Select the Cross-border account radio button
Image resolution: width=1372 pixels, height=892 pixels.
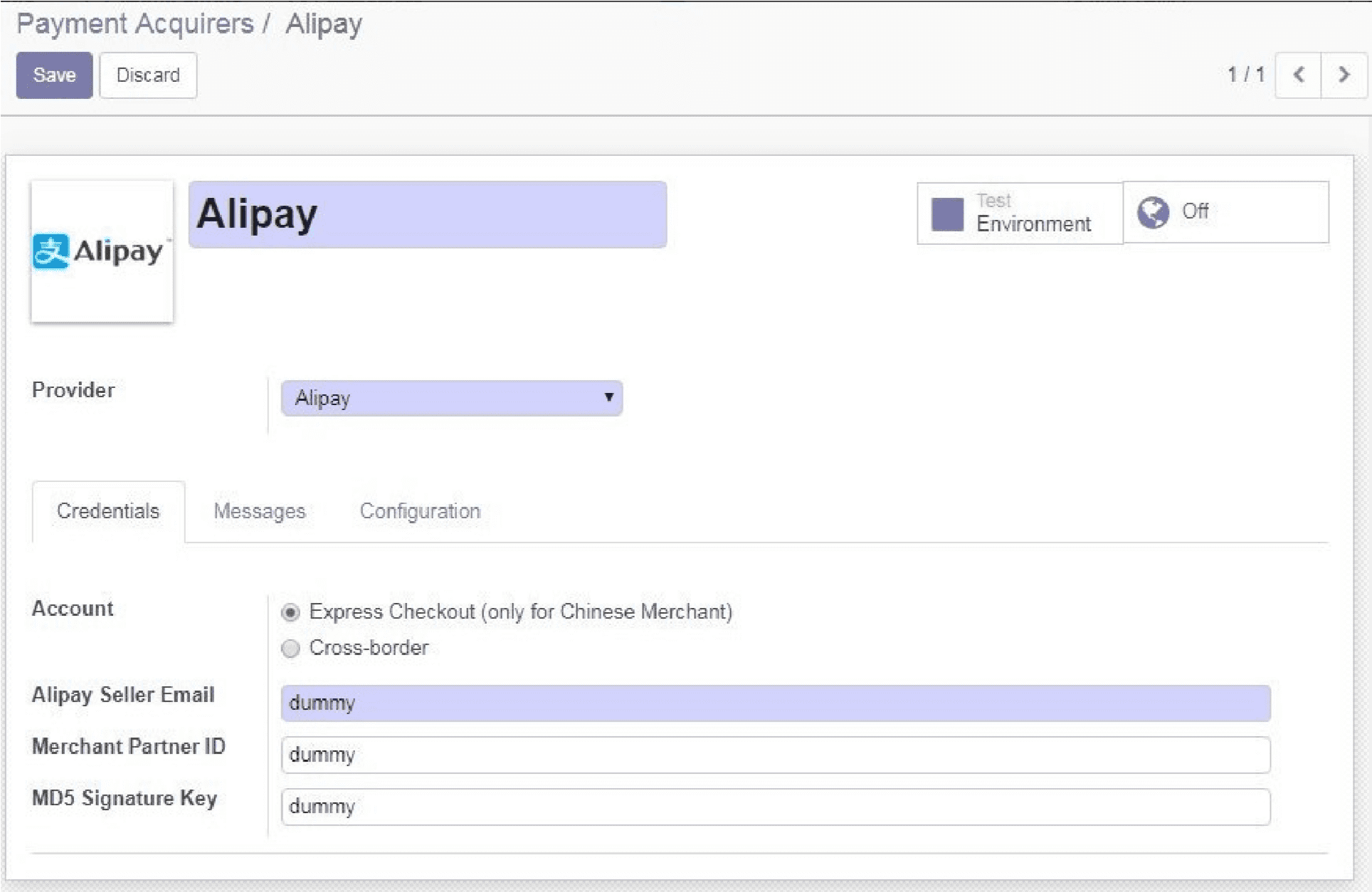pyautogui.click(x=290, y=649)
